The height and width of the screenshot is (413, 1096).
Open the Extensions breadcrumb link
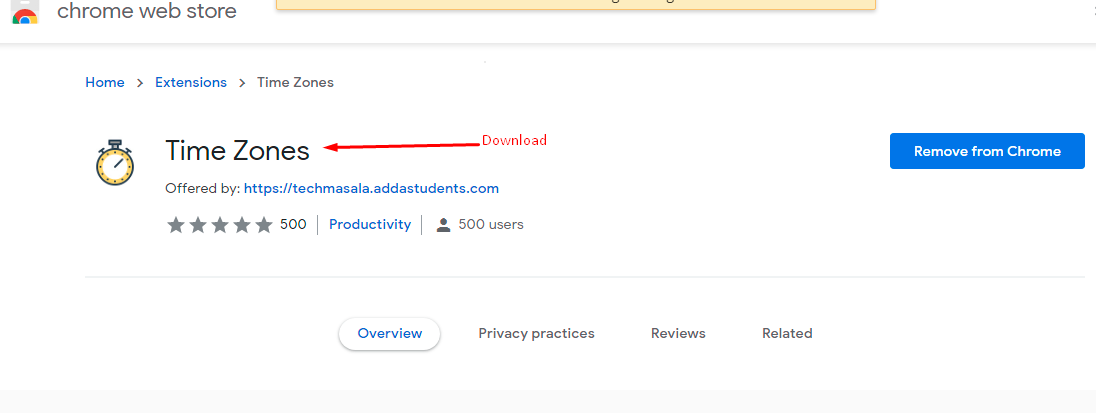click(x=191, y=82)
